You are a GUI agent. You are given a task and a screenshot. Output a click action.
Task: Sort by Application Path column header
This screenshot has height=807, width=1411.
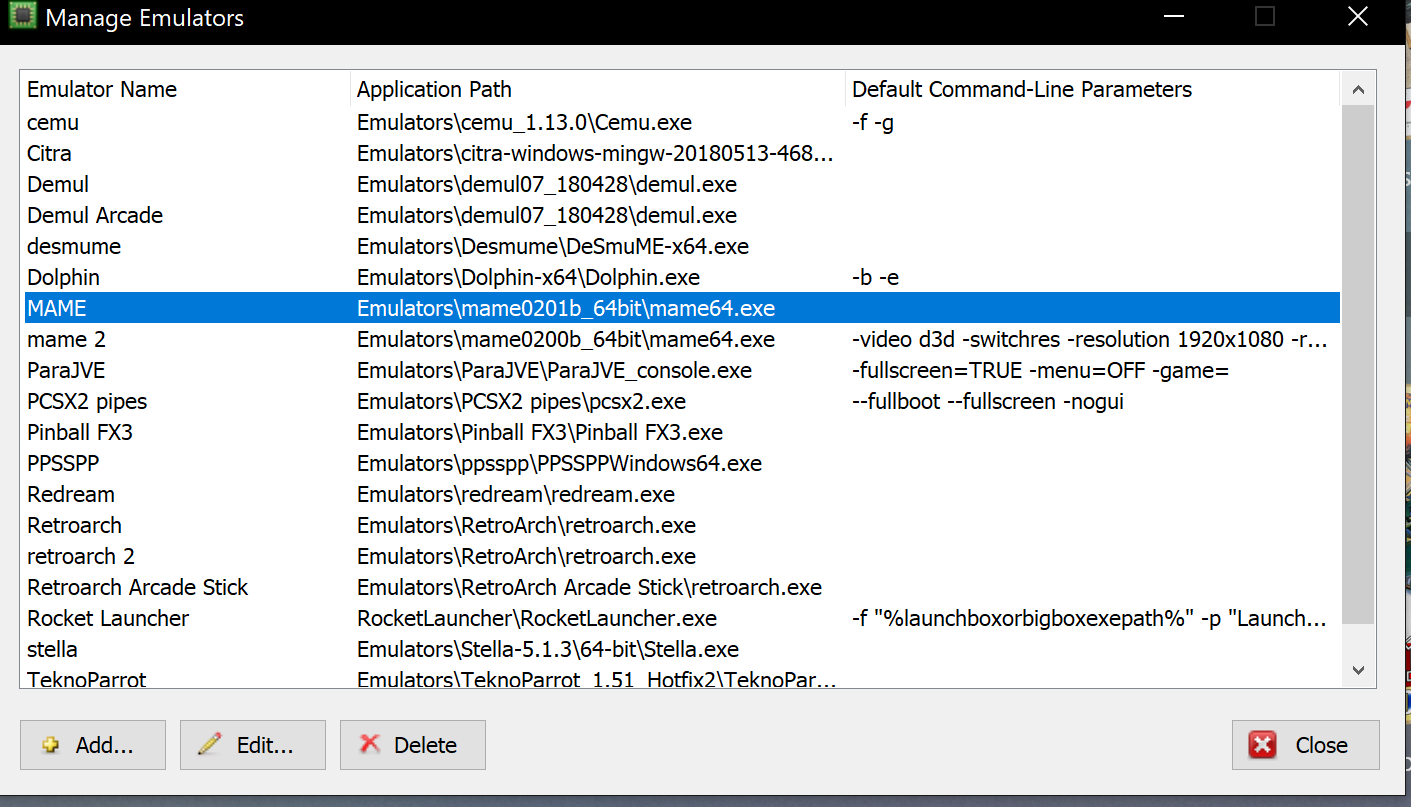point(598,89)
